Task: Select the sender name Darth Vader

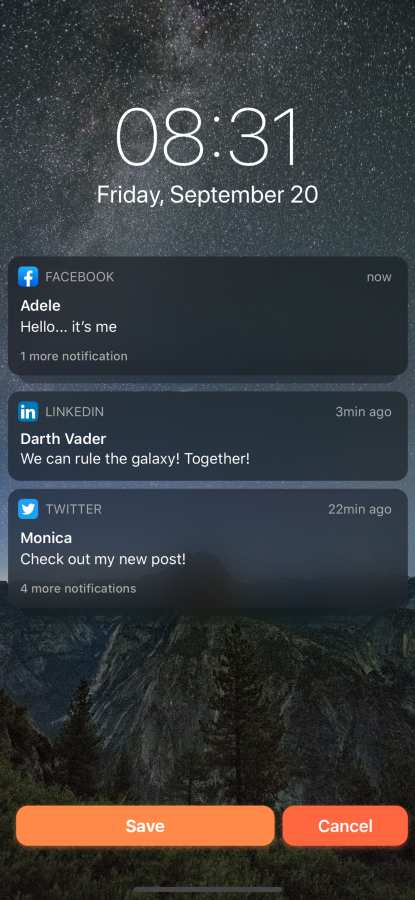Action: point(63,439)
